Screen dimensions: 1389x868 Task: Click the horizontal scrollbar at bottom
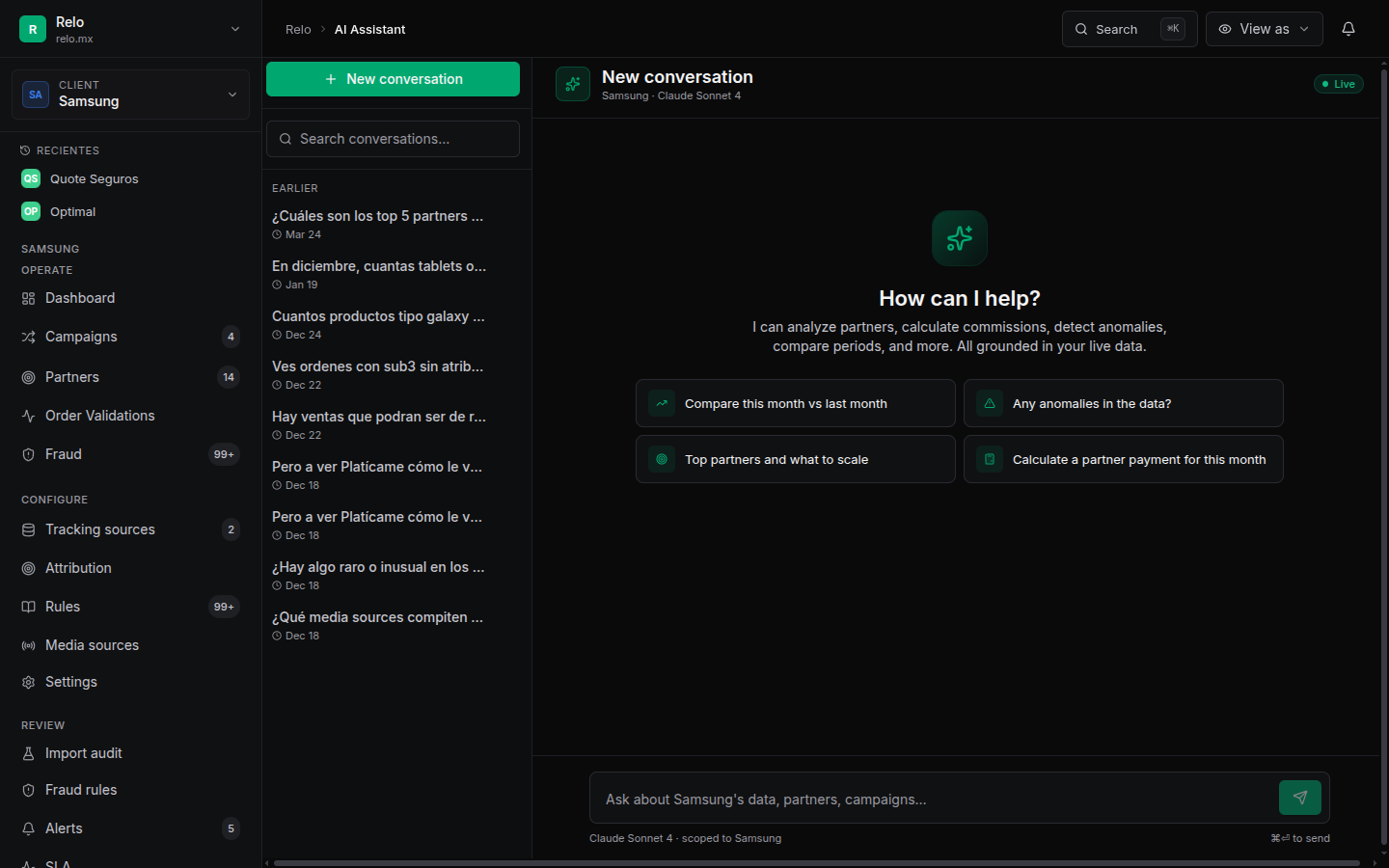[x=817, y=862]
